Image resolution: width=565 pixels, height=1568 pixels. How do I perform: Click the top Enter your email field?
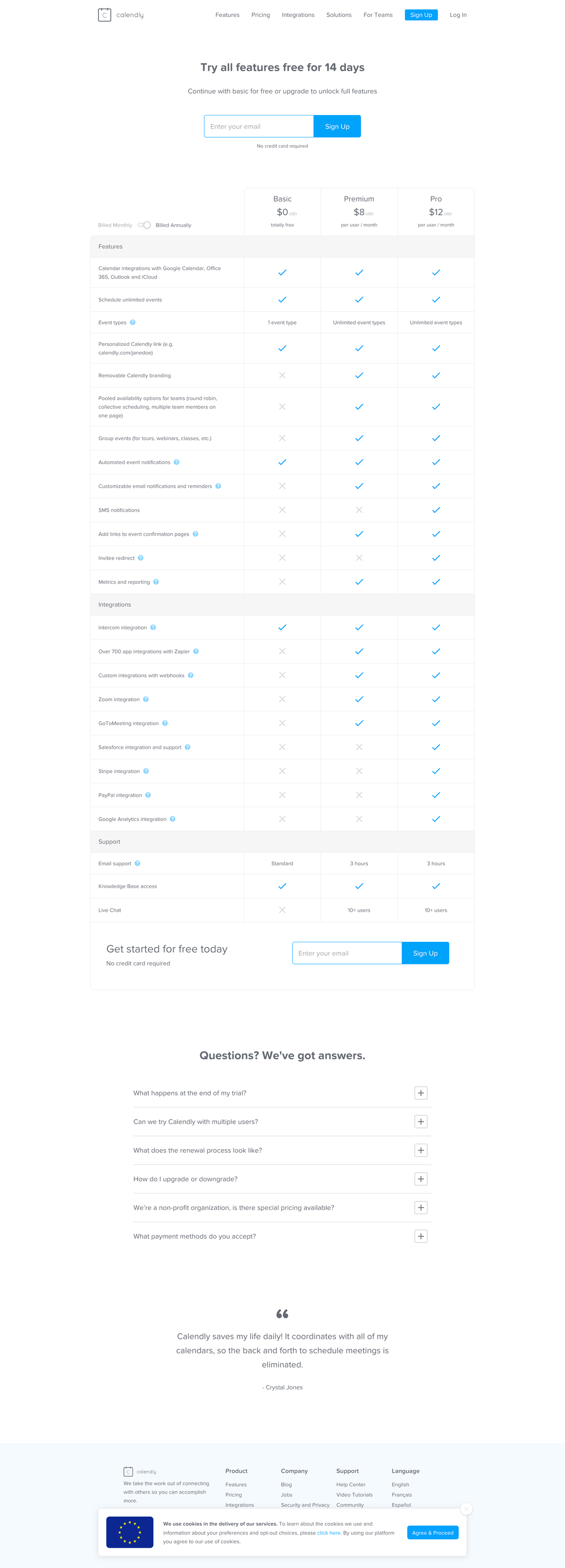tap(258, 127)
